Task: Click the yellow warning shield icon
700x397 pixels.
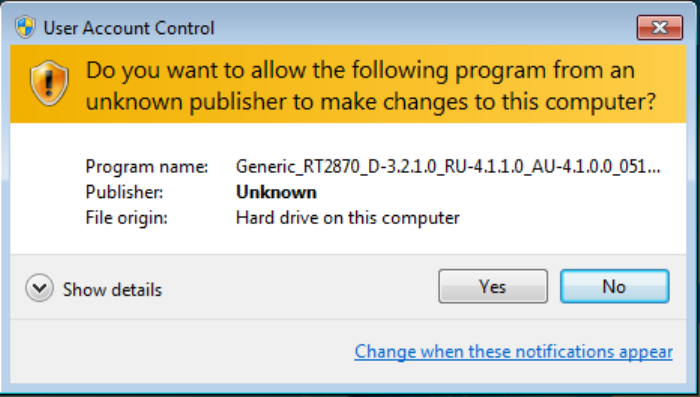Action: [49, 83]
